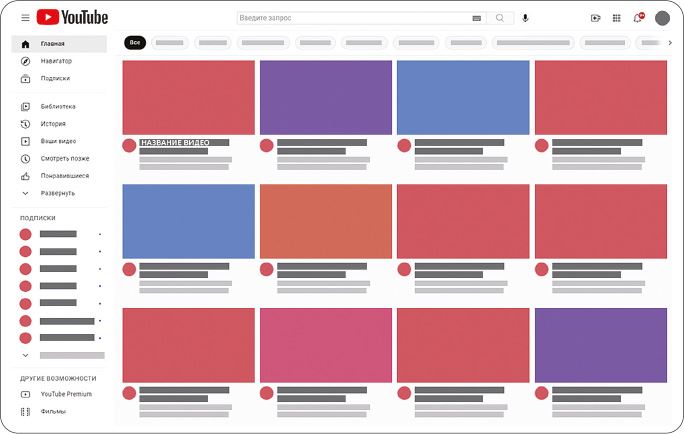Expand the Развернуть section in sidebar
Viewport: 684px width, 434px height.
57,193
